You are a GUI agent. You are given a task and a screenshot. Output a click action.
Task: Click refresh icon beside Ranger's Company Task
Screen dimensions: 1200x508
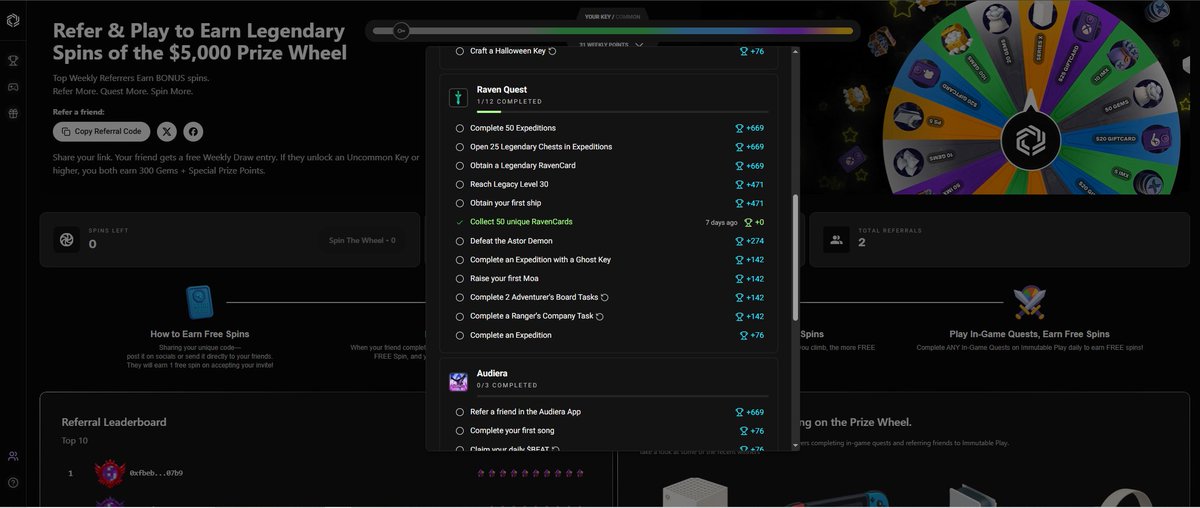pos(600,316)
